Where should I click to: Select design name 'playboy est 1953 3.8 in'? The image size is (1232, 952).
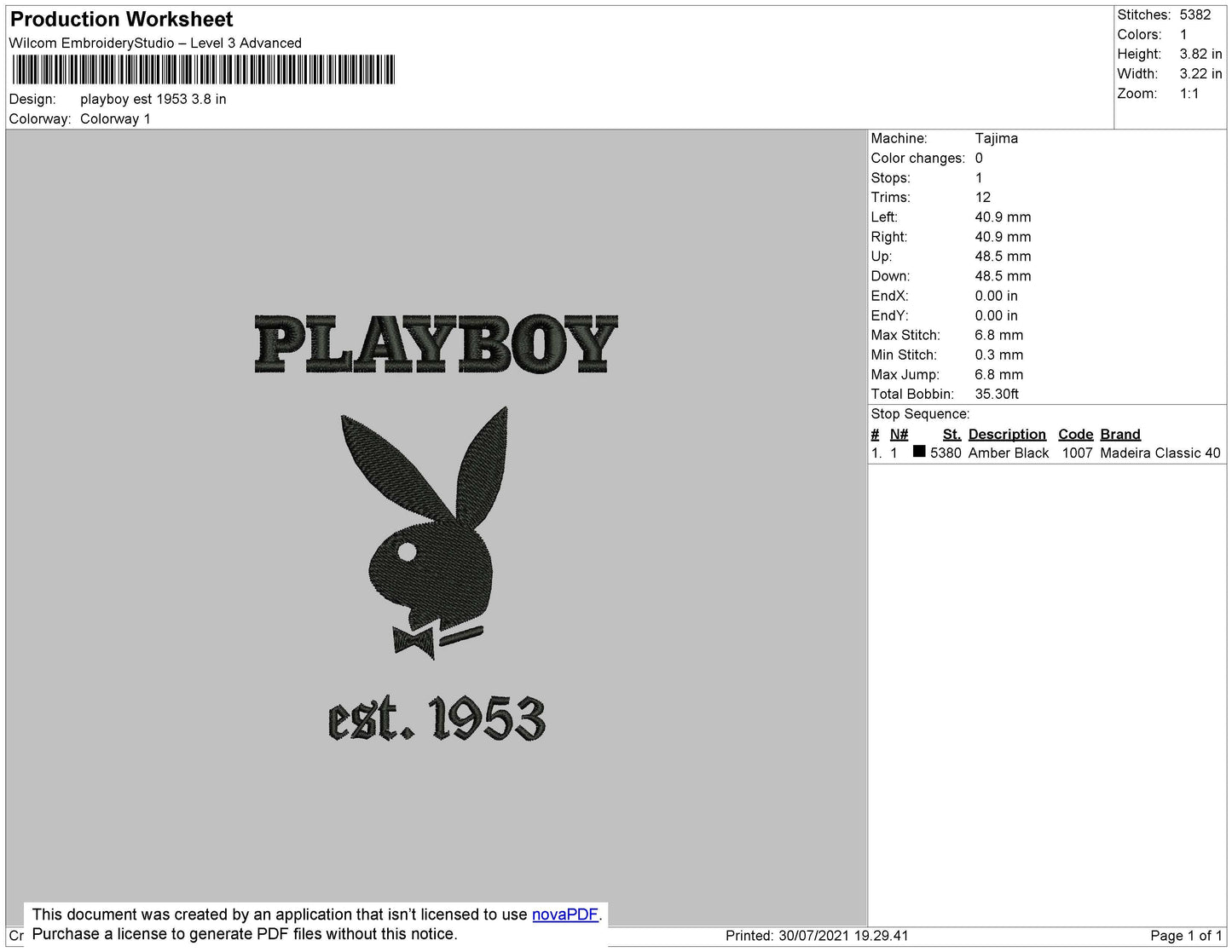coord(153,99)
